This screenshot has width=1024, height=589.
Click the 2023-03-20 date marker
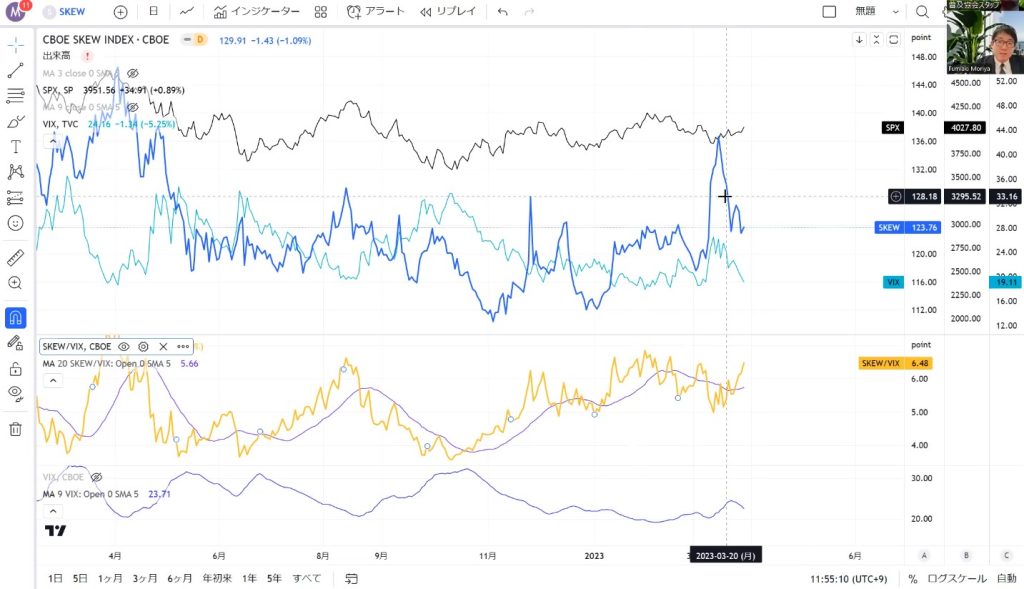tap(726, 556)
